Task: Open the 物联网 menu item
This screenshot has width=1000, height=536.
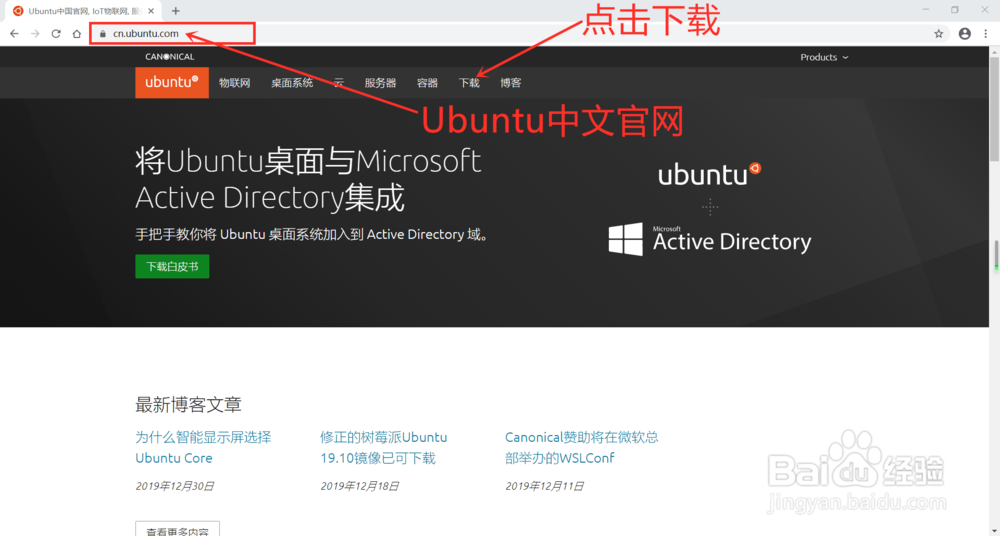Action: click(235, 83)
